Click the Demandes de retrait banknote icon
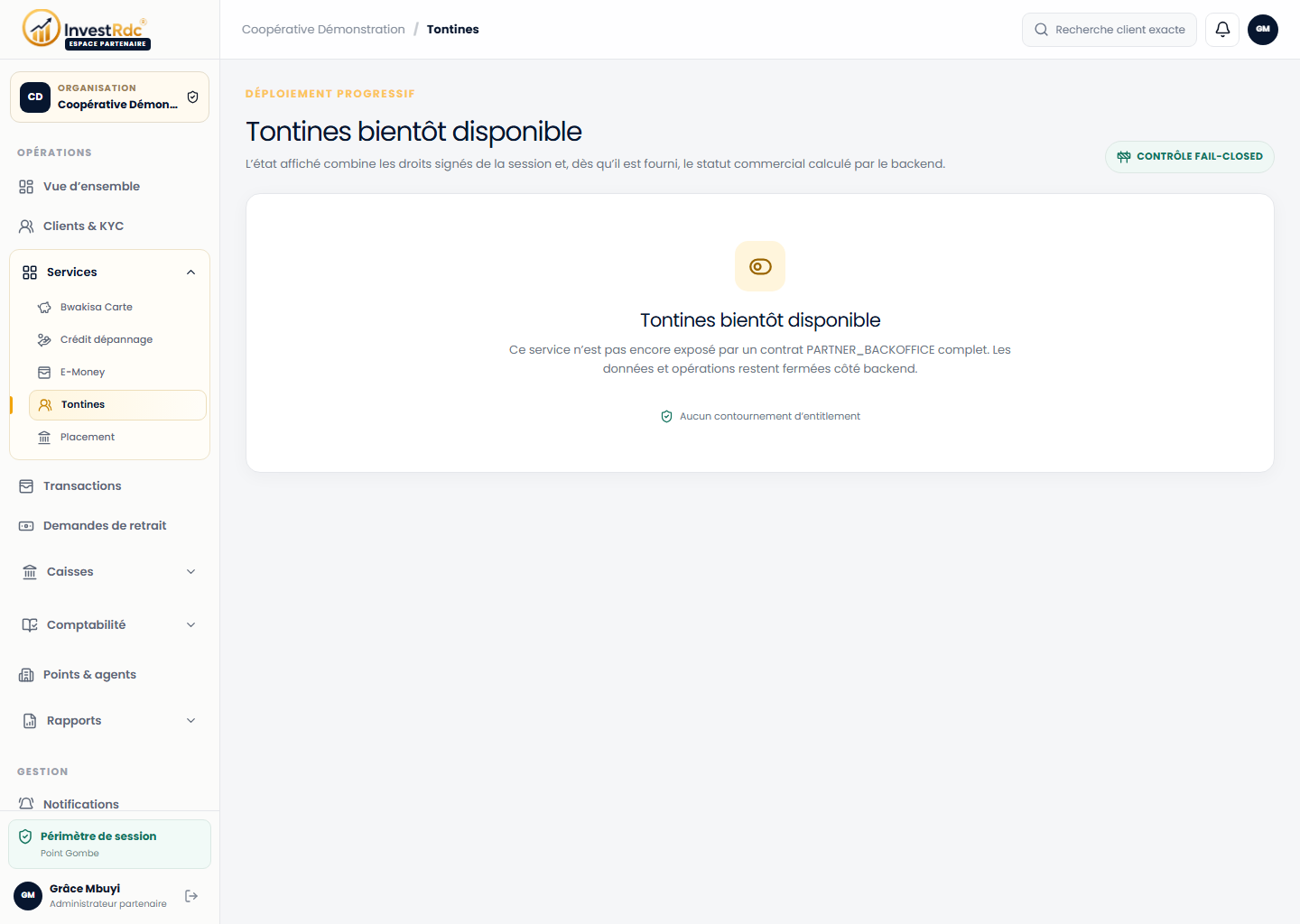Image resolution: width=1300 pixels, height=924 pixels. 26,526
